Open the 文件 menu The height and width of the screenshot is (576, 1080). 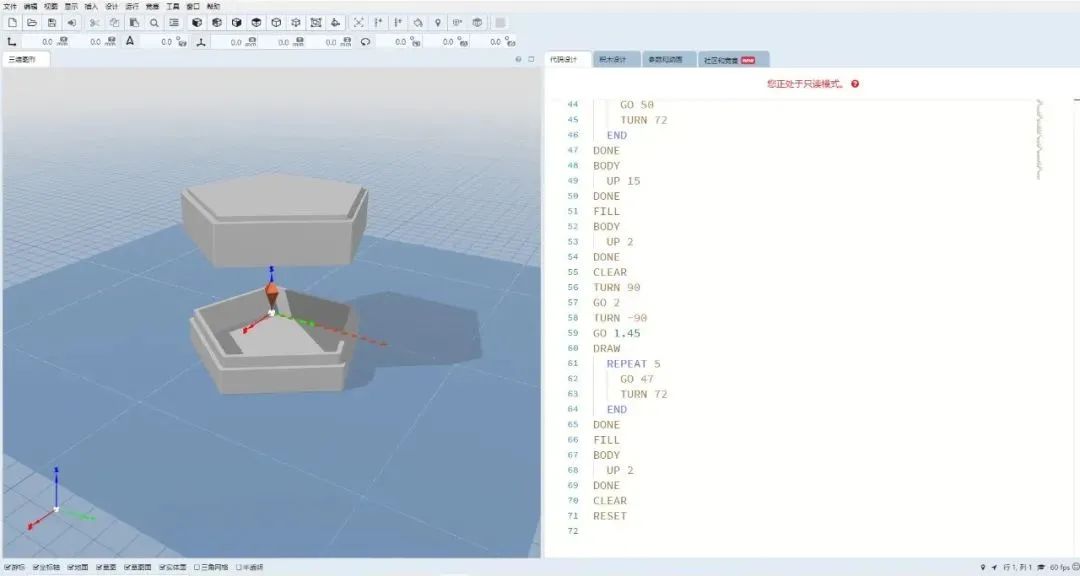pos(10,6)
